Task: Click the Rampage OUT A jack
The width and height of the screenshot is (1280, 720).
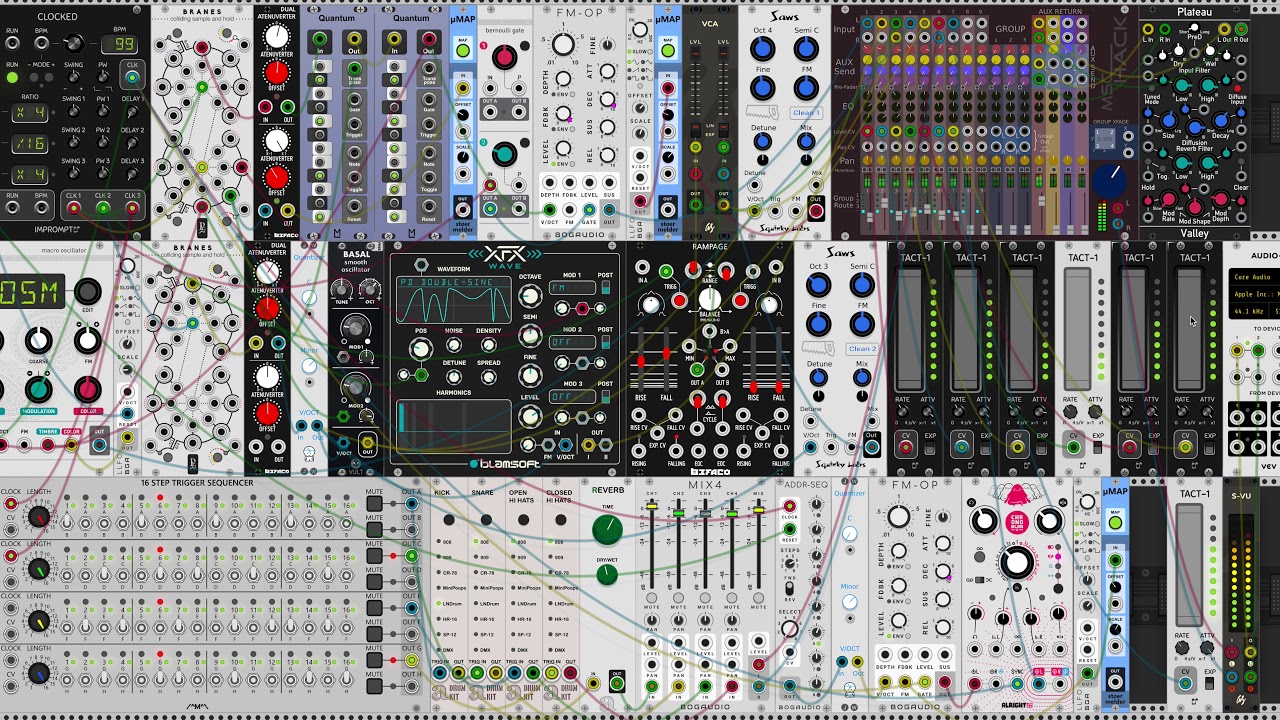Action: [x=697, y=371]
